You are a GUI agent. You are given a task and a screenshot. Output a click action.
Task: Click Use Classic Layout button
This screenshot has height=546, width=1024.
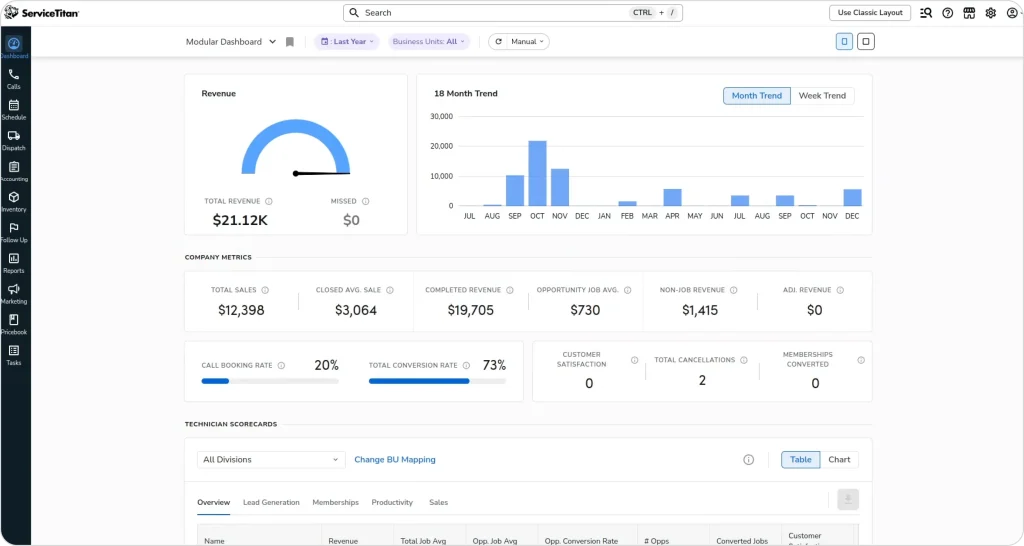(x=870, y=12)
